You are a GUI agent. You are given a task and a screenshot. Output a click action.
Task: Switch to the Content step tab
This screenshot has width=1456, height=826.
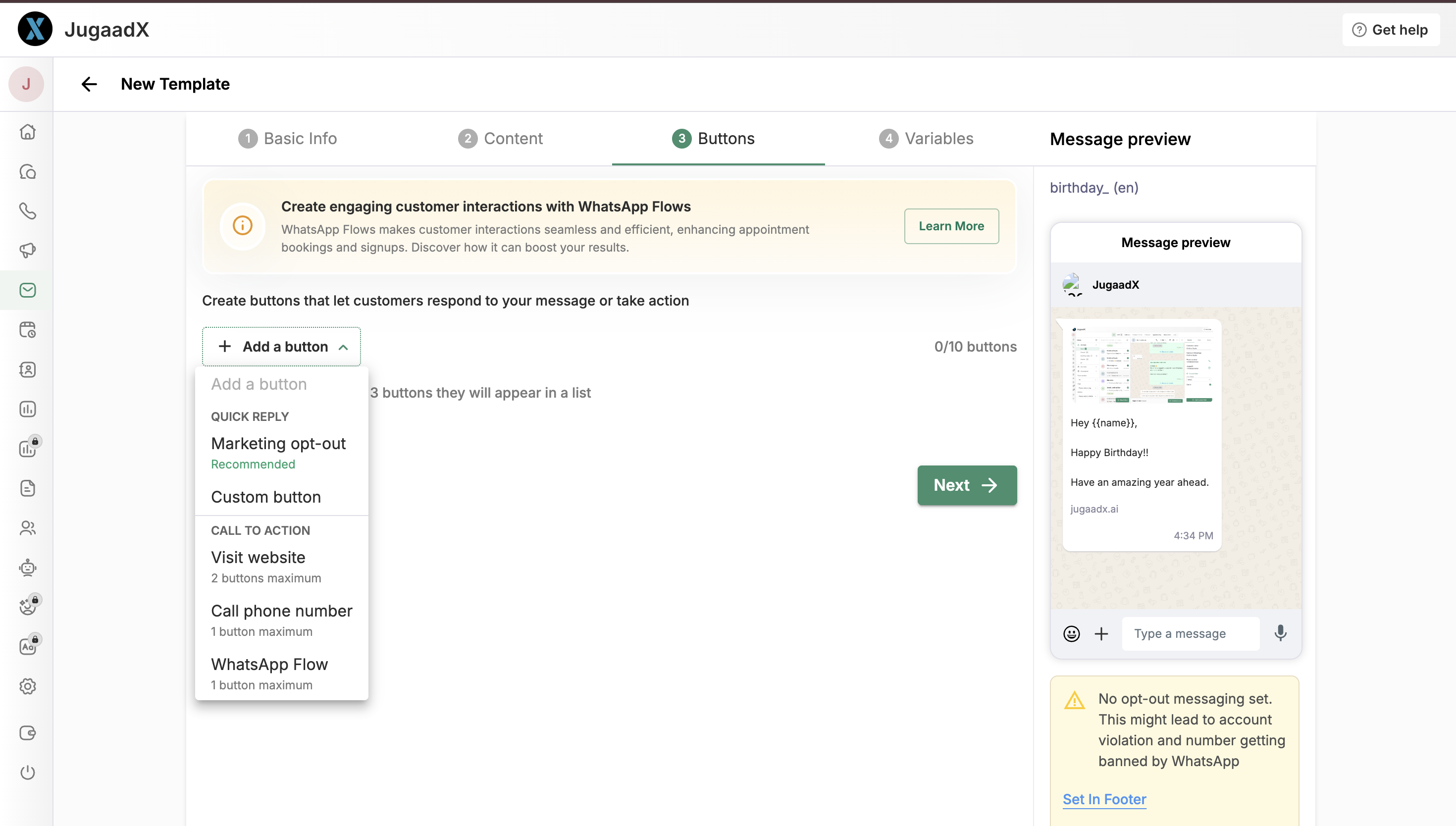click(x=500, y=139)
